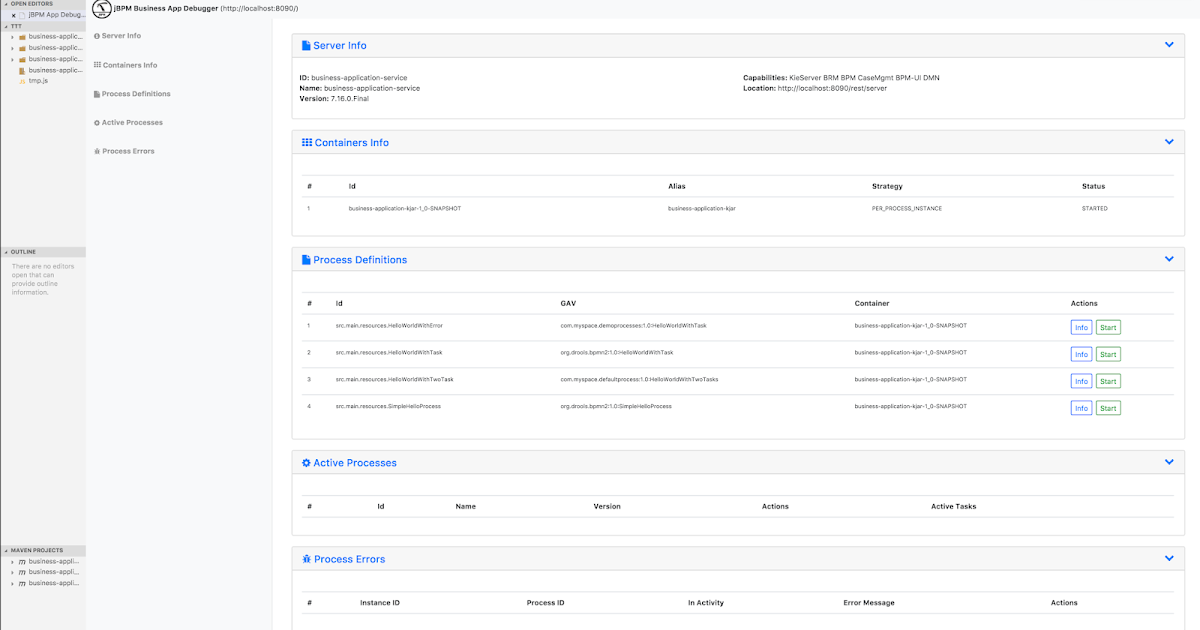Image resolution: width=1200 pixels, height=630 pixels.
Task: Click the Strategy column header in Containers Info
Action: click(x=887, y=186)
